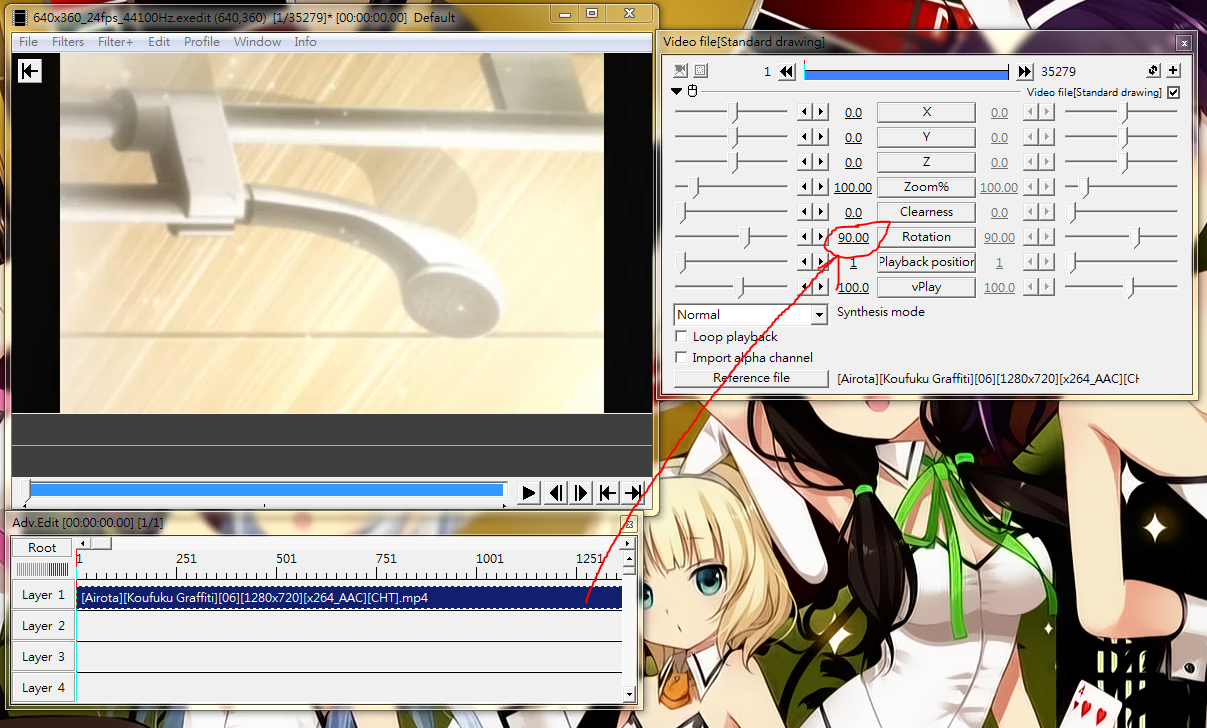The width and height of the screenshot is (1207, 728).
Task: Click the left Clearness slider thumb
Action: [x=683, y=212]
